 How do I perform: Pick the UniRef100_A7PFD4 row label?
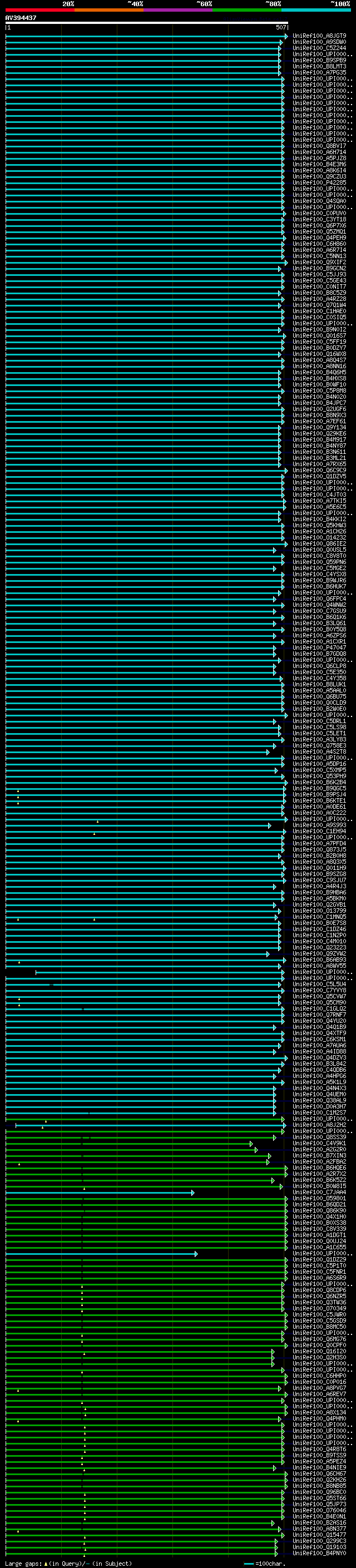click(x=319, y=844)
